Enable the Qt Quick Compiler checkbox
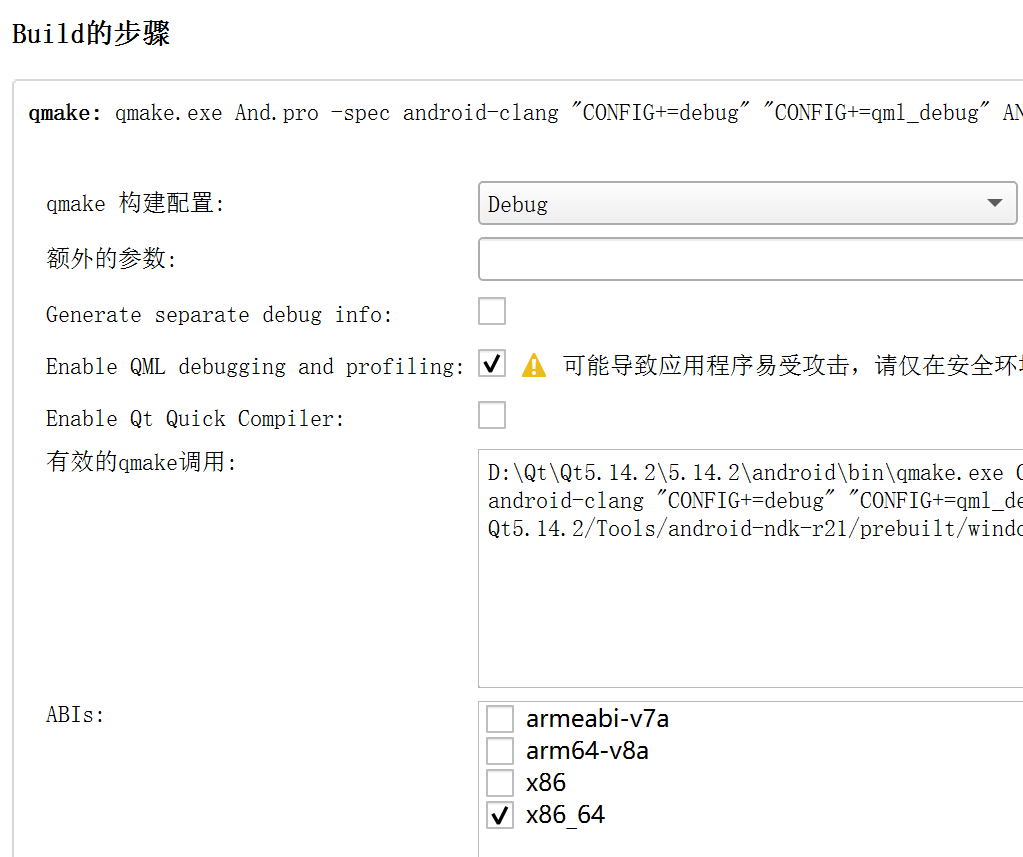The image size is (1023, 857). pos(492,416)
